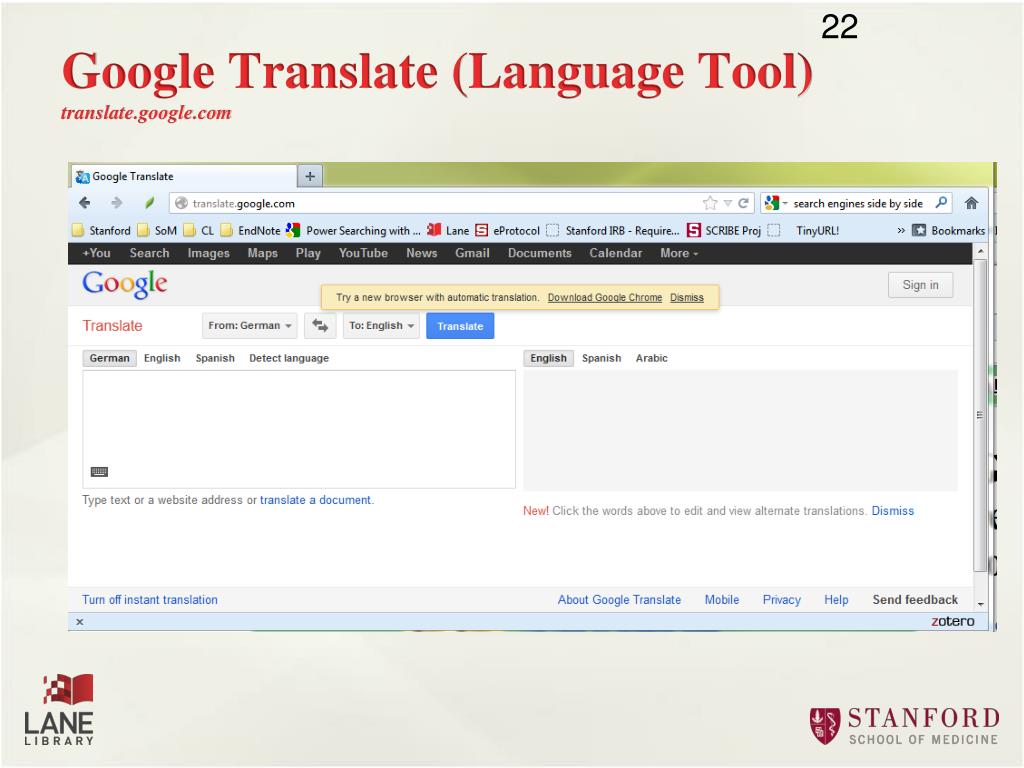
Task: Swap languages with the arrows icon
Action: [x=320, y=325]
